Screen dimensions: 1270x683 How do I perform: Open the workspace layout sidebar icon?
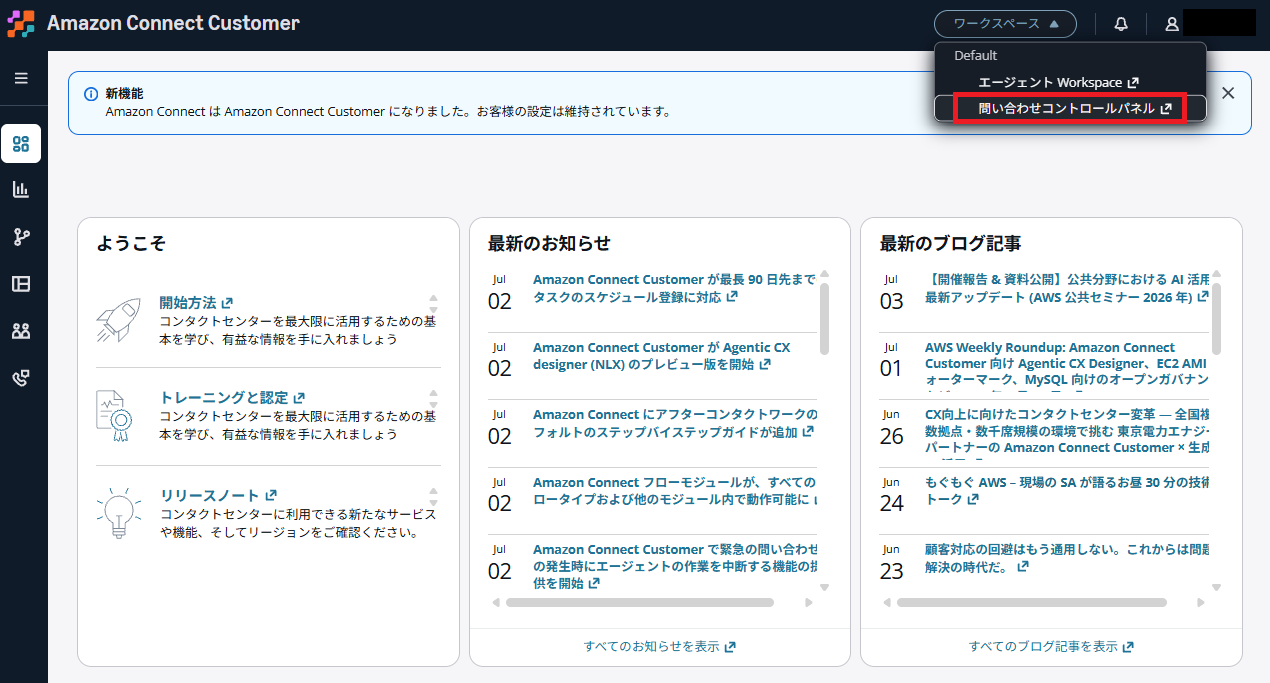coord(21,284)
